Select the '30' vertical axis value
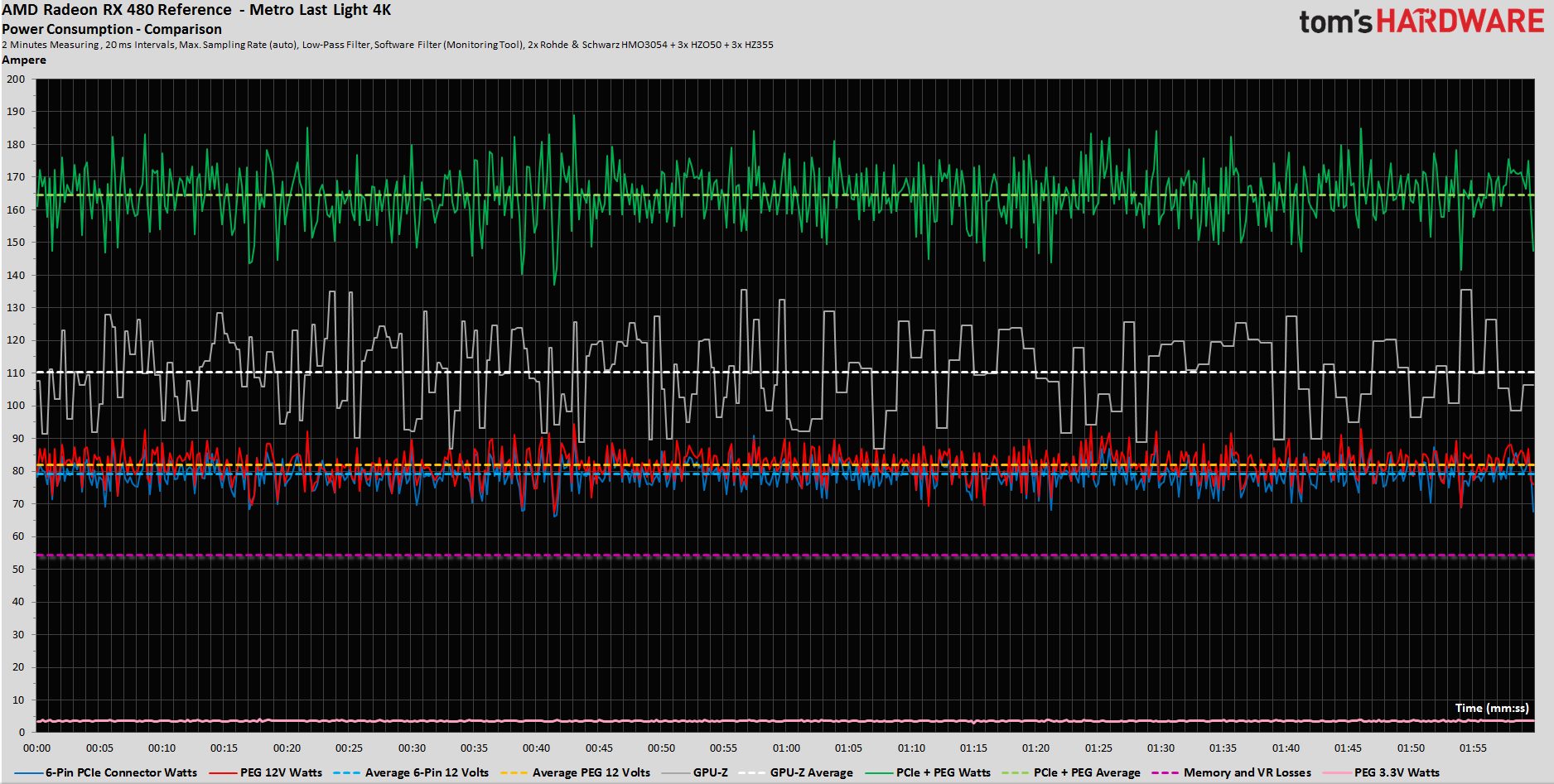 pos(18,634)
